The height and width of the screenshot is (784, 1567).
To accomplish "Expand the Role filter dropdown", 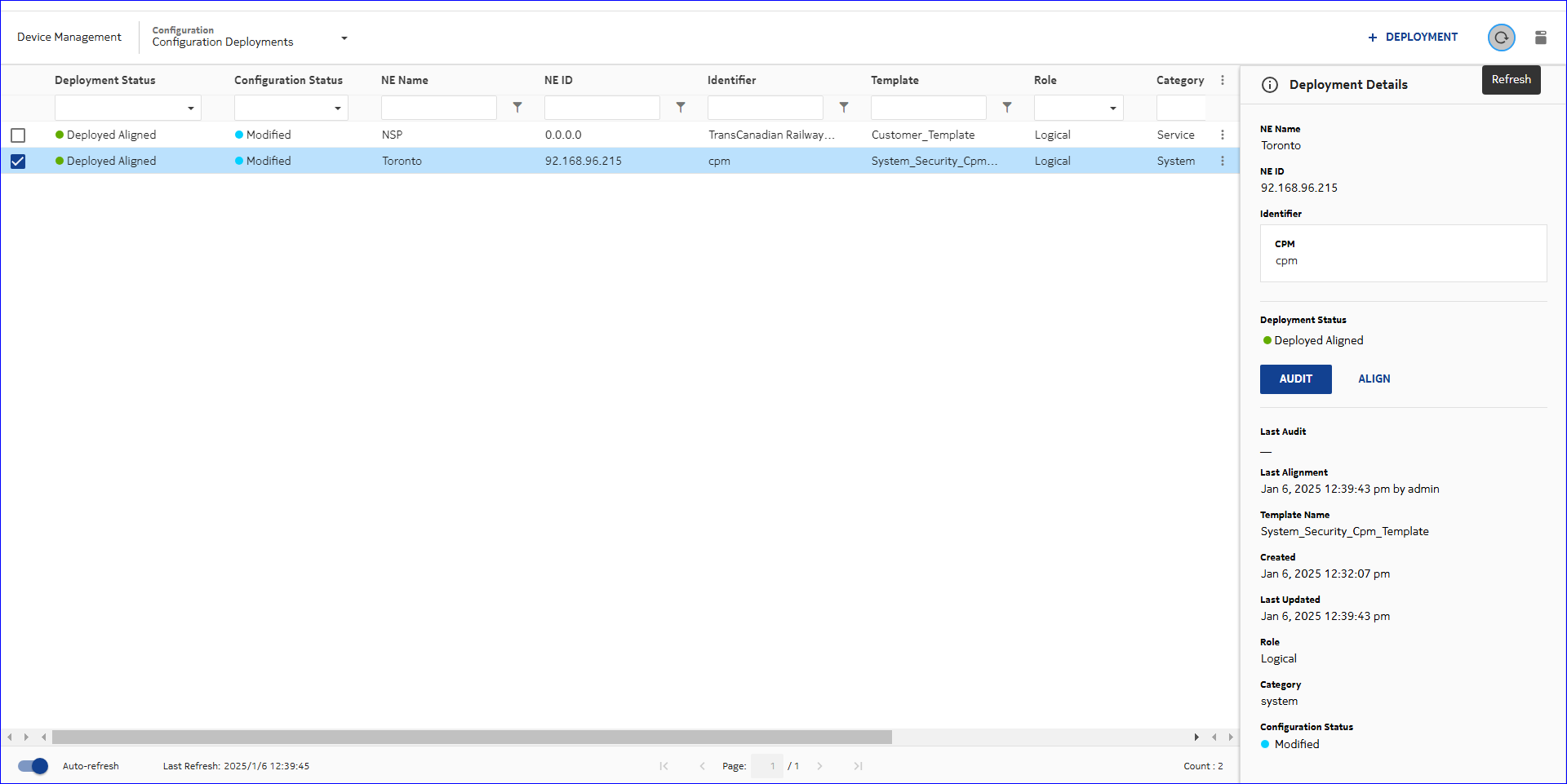I will [1112, 108].
